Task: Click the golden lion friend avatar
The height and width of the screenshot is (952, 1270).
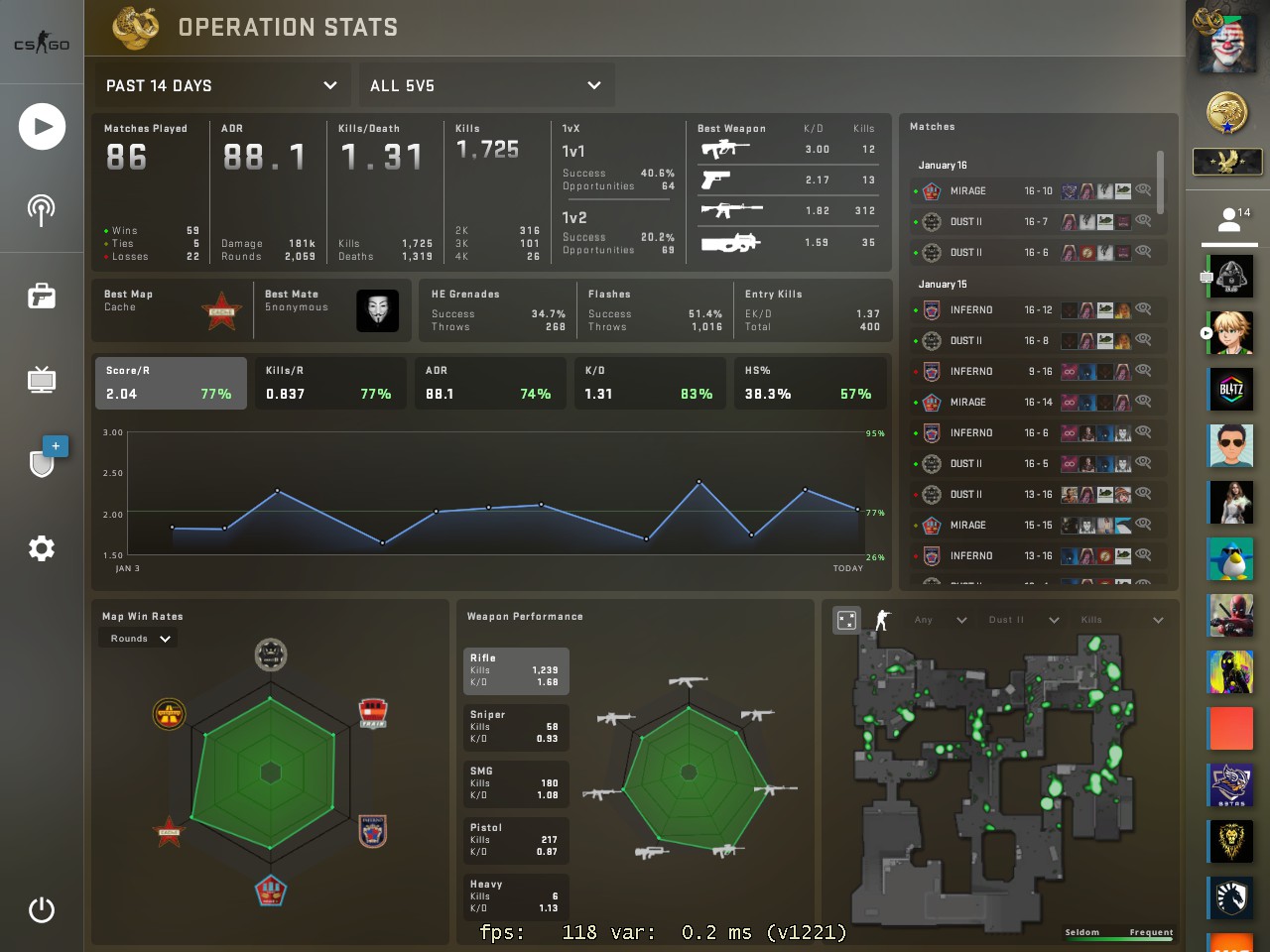Action: click(1231, 842)
